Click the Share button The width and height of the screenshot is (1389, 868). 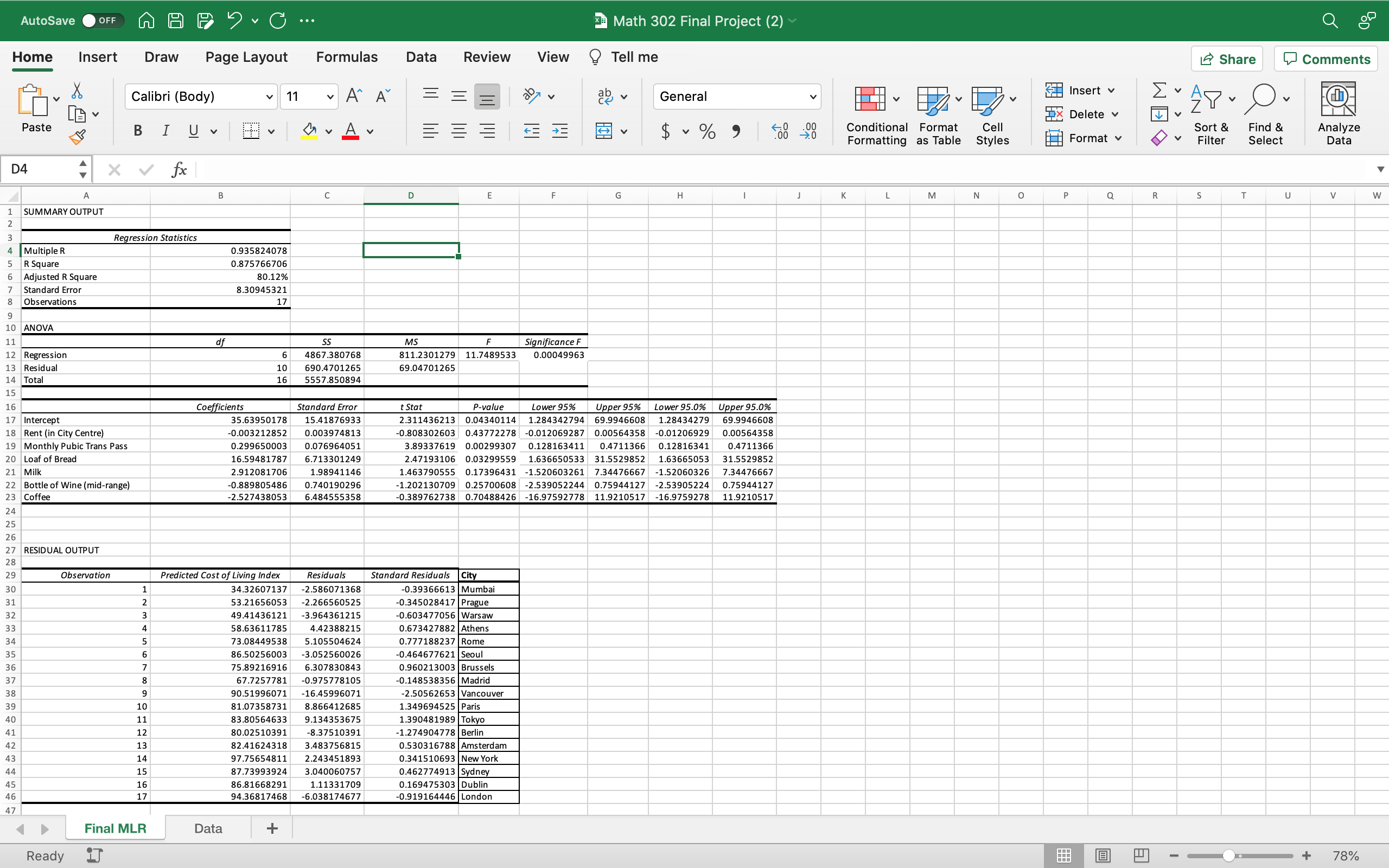point(1227,59)
